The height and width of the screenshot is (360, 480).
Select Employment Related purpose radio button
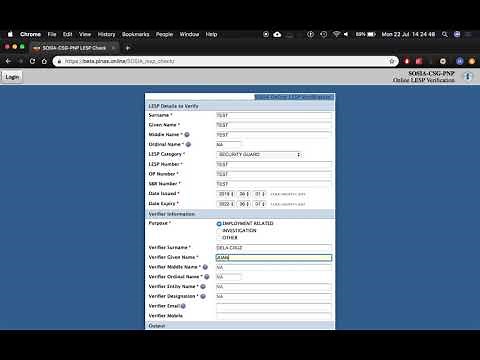point(219,224)
